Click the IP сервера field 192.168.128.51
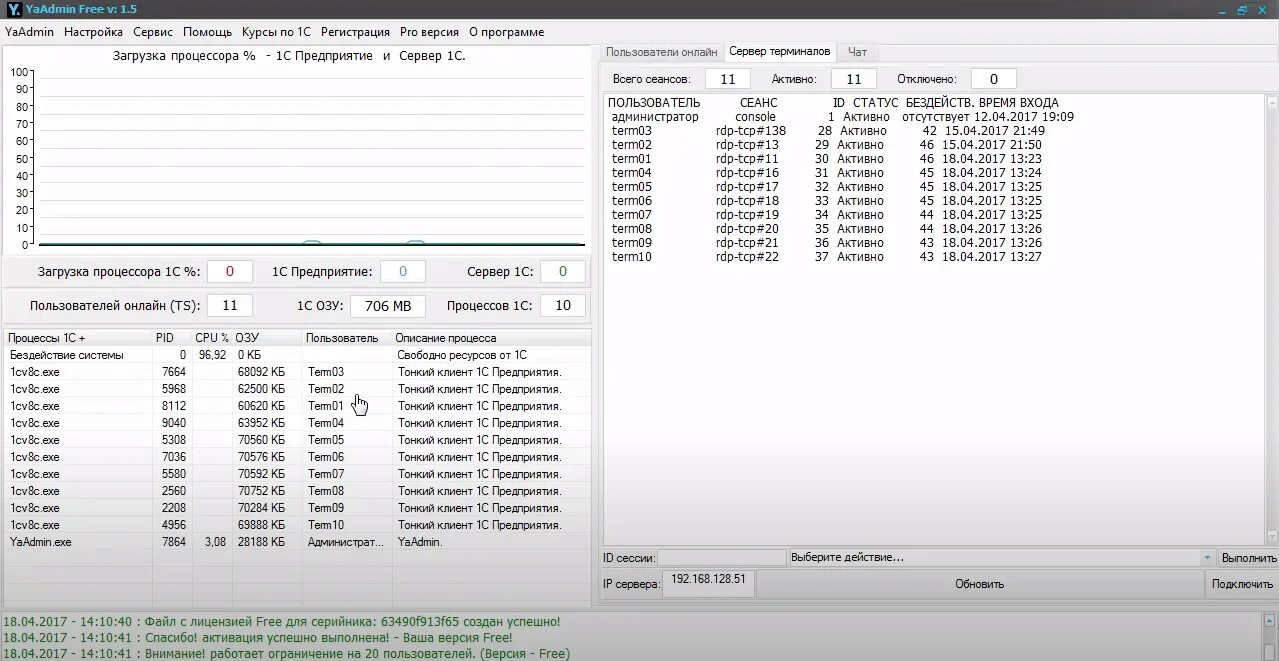Screen dimensions: 1279x661 [x=708, y=584]
